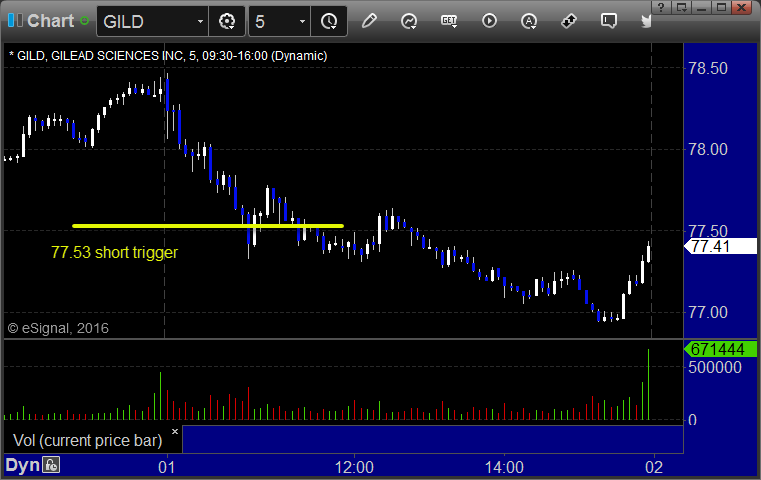This screenshot has width=761, height=480.
Task: Select the yellow short trigger line
Action: point(208,226)
